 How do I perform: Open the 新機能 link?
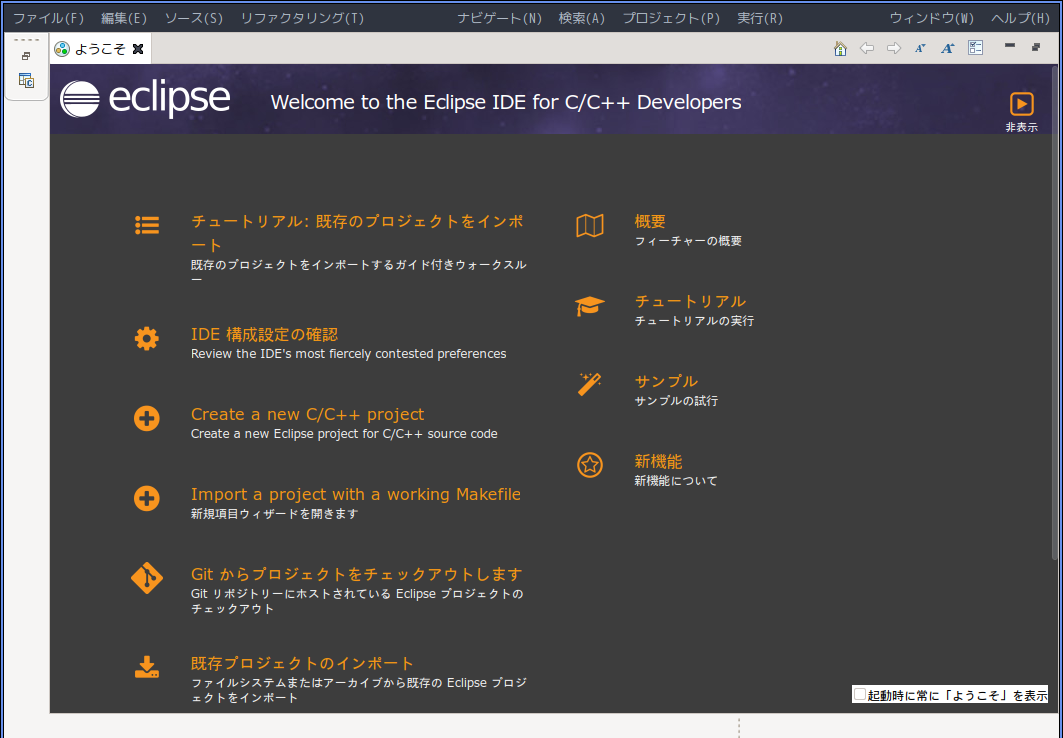[x=658, y=462]
